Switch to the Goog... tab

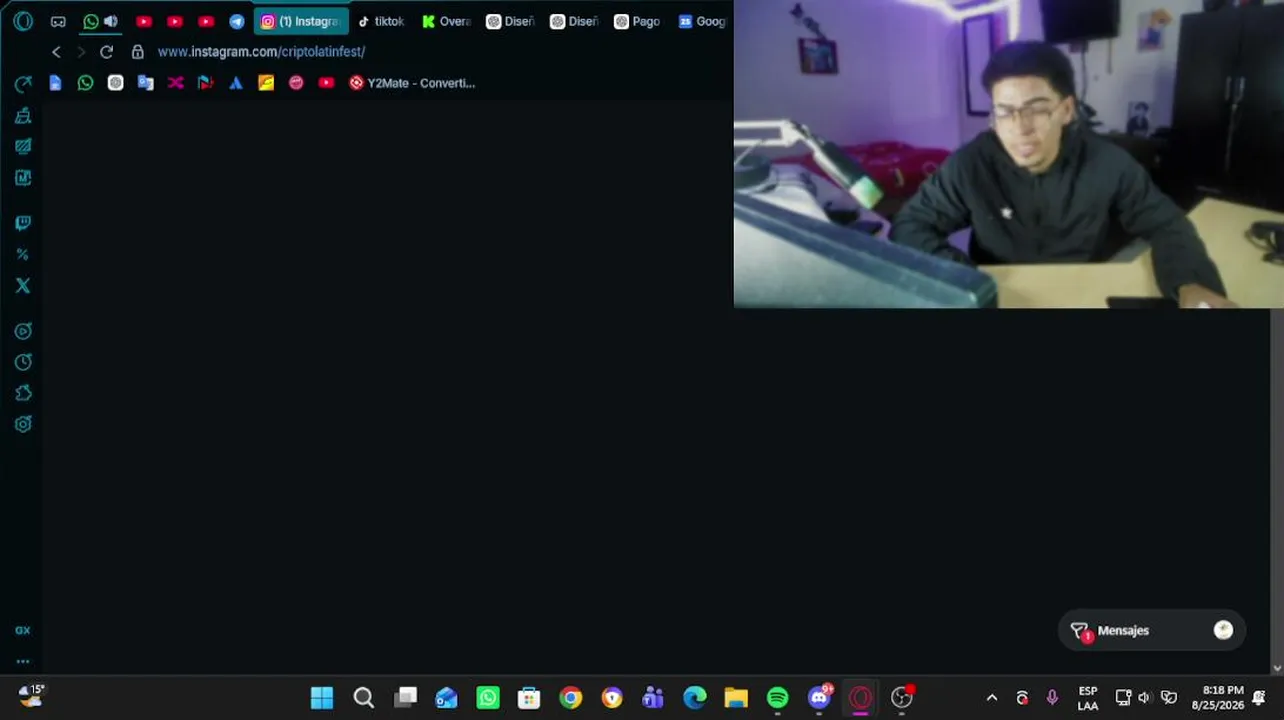[702, 21]
